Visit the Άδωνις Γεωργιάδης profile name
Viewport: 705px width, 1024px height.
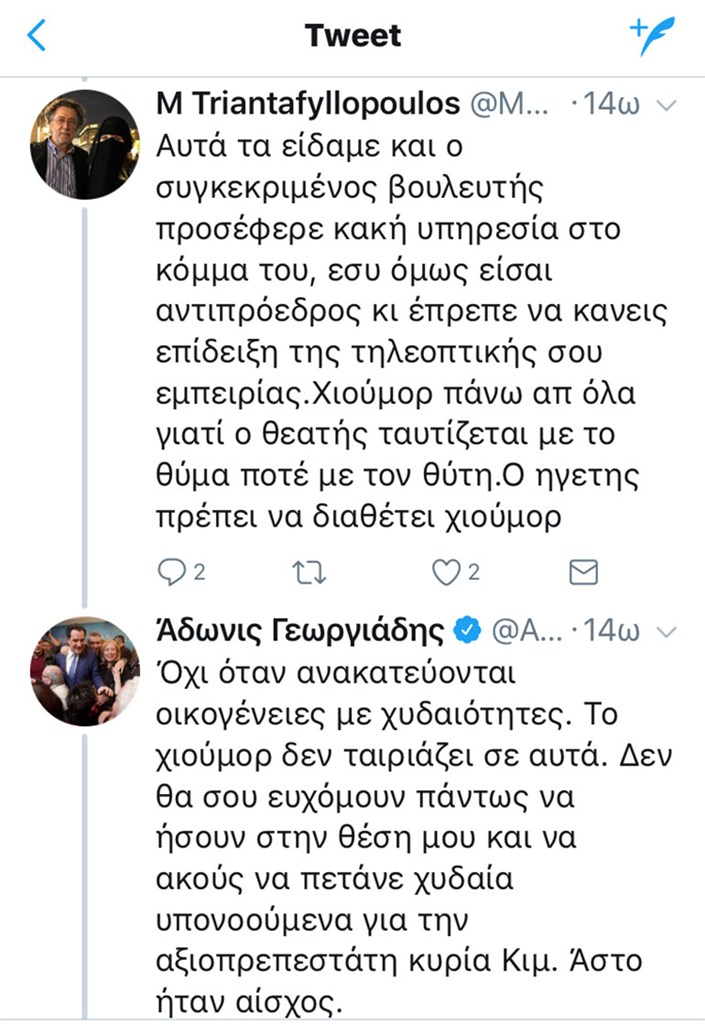coord(300,630)
